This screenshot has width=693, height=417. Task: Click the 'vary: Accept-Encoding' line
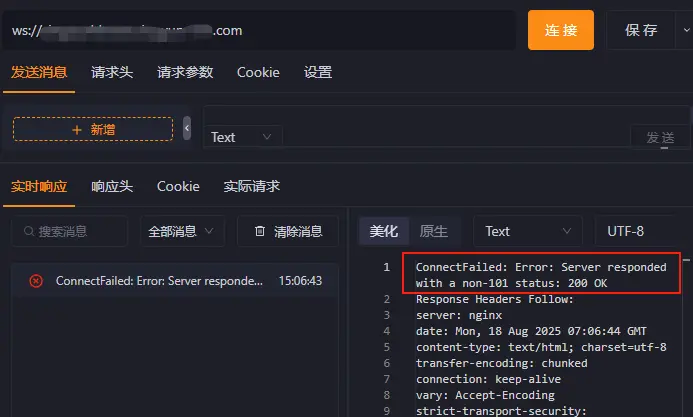pyautogui.click(x=485, y=394)
